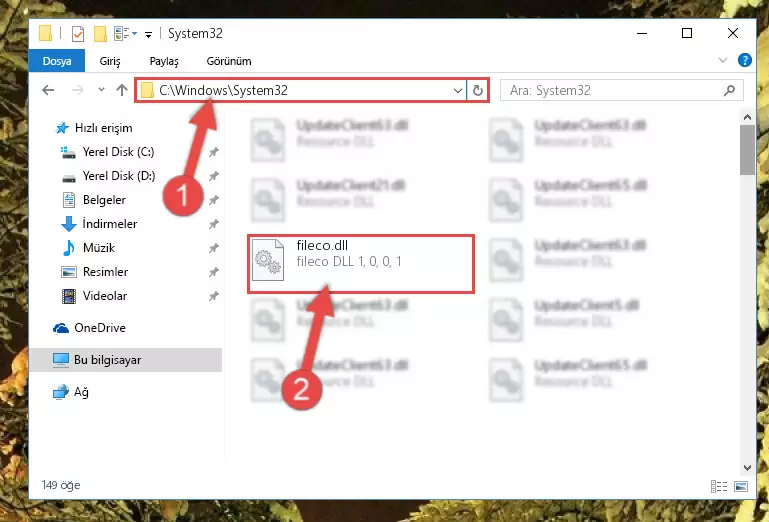769x522 pixels.
Task: Open the recent locations dropdown arrow
Action: click(x=101, y=90)
